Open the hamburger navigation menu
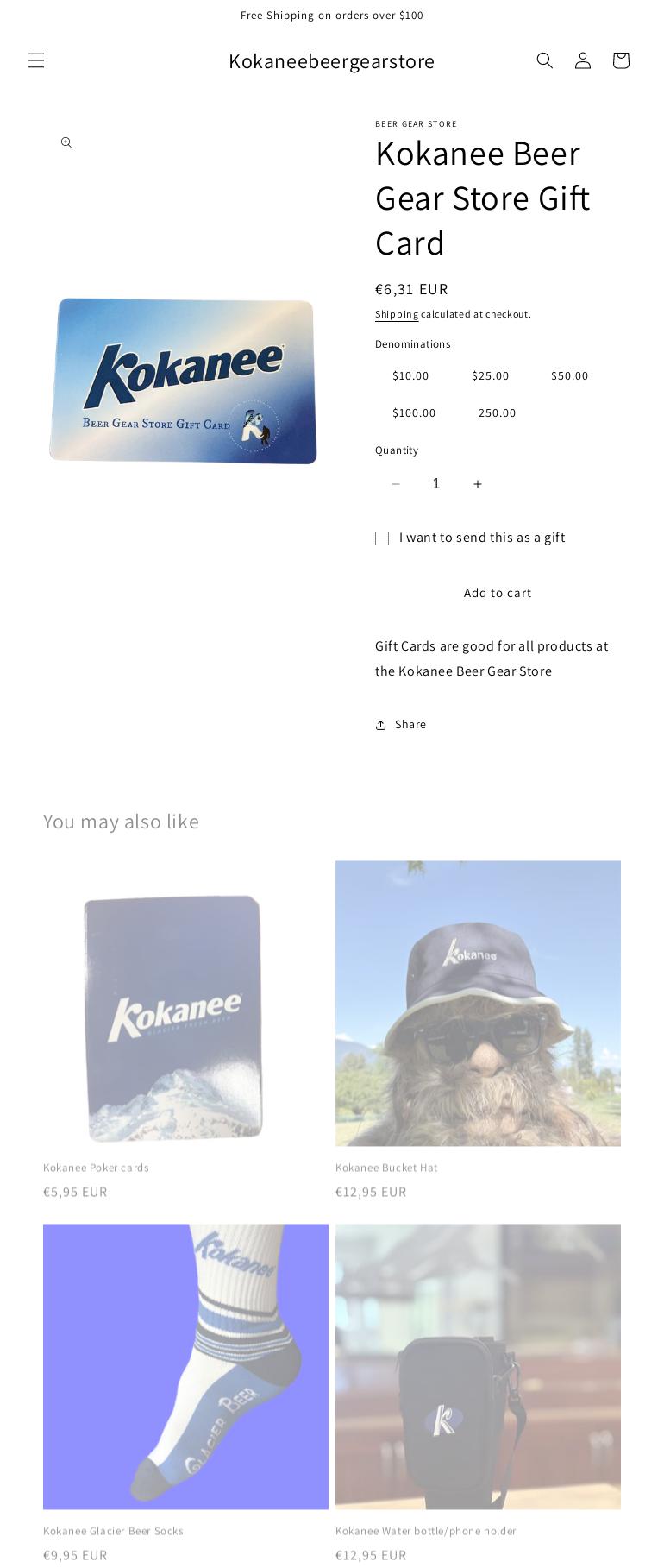The height and width of the screenshot is (1568, 664). (x=36, y=60)
